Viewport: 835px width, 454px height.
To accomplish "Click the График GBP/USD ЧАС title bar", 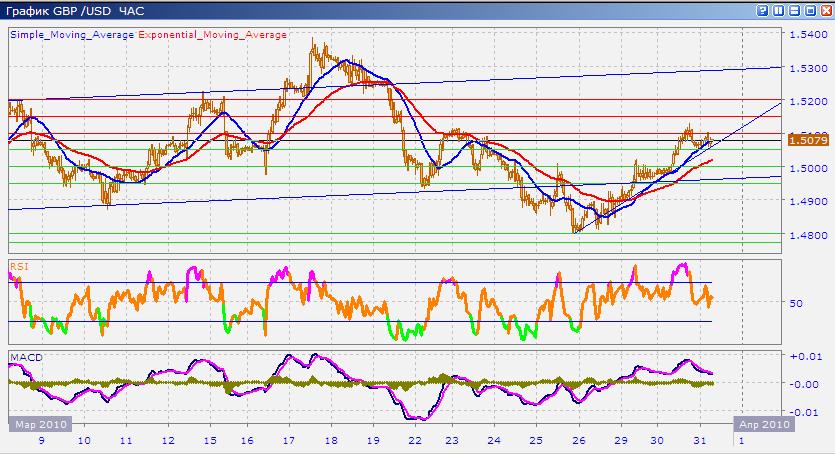I will coord(75,11).
